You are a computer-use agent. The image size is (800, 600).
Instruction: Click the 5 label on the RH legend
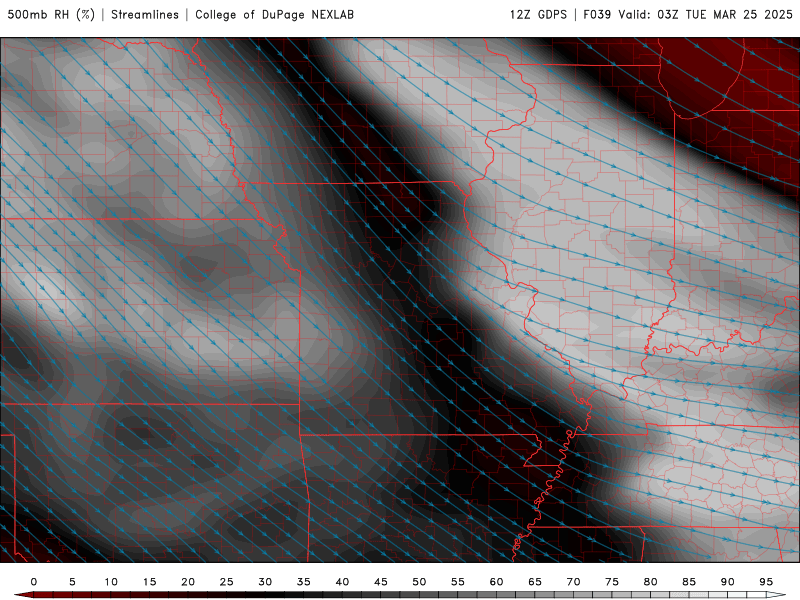pyautogui.click(x=72, y=582)
